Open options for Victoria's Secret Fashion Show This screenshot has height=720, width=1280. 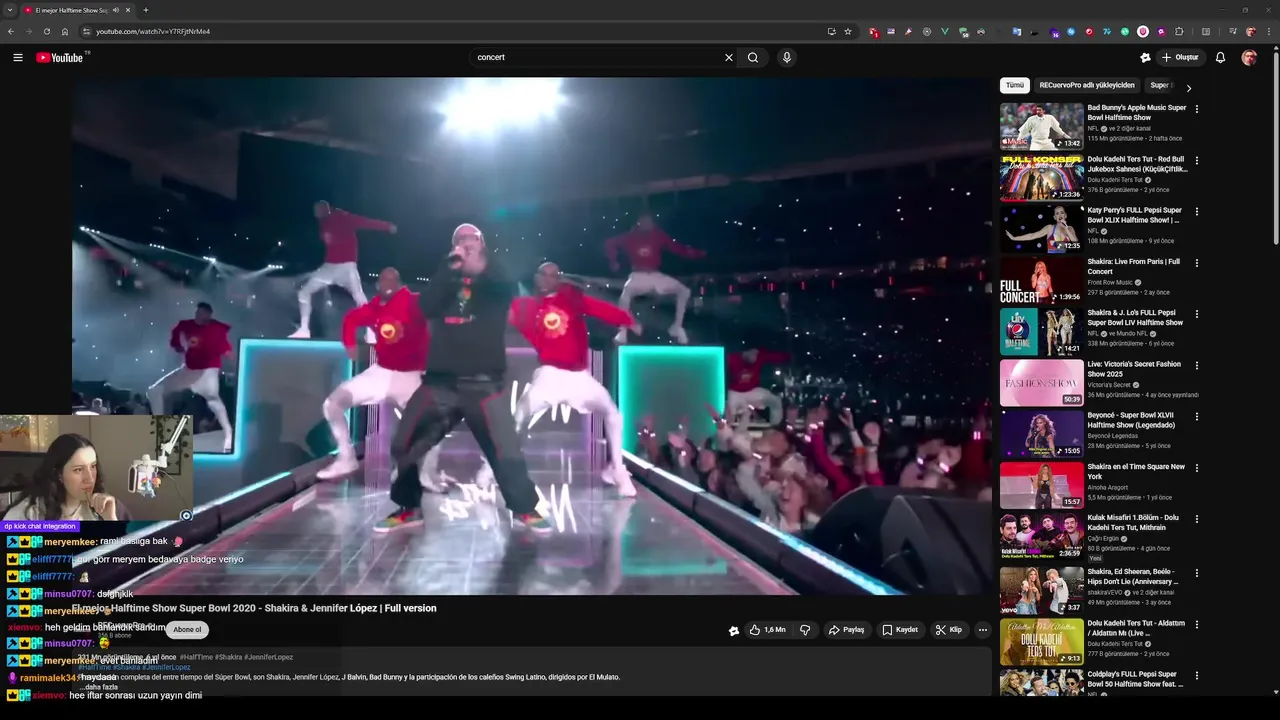click(x=1197, y=366)
